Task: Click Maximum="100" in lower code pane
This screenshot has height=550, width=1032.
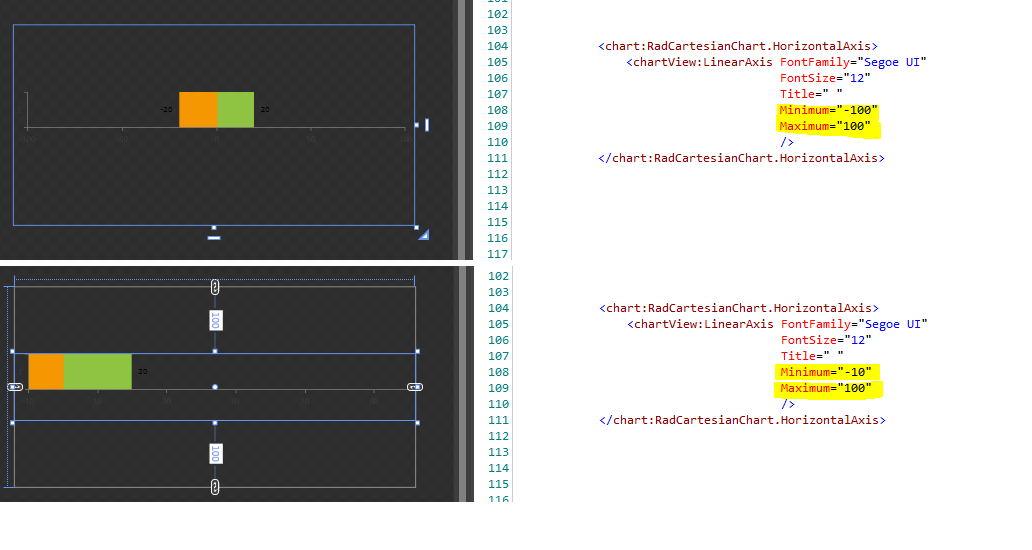Action: 826,388
